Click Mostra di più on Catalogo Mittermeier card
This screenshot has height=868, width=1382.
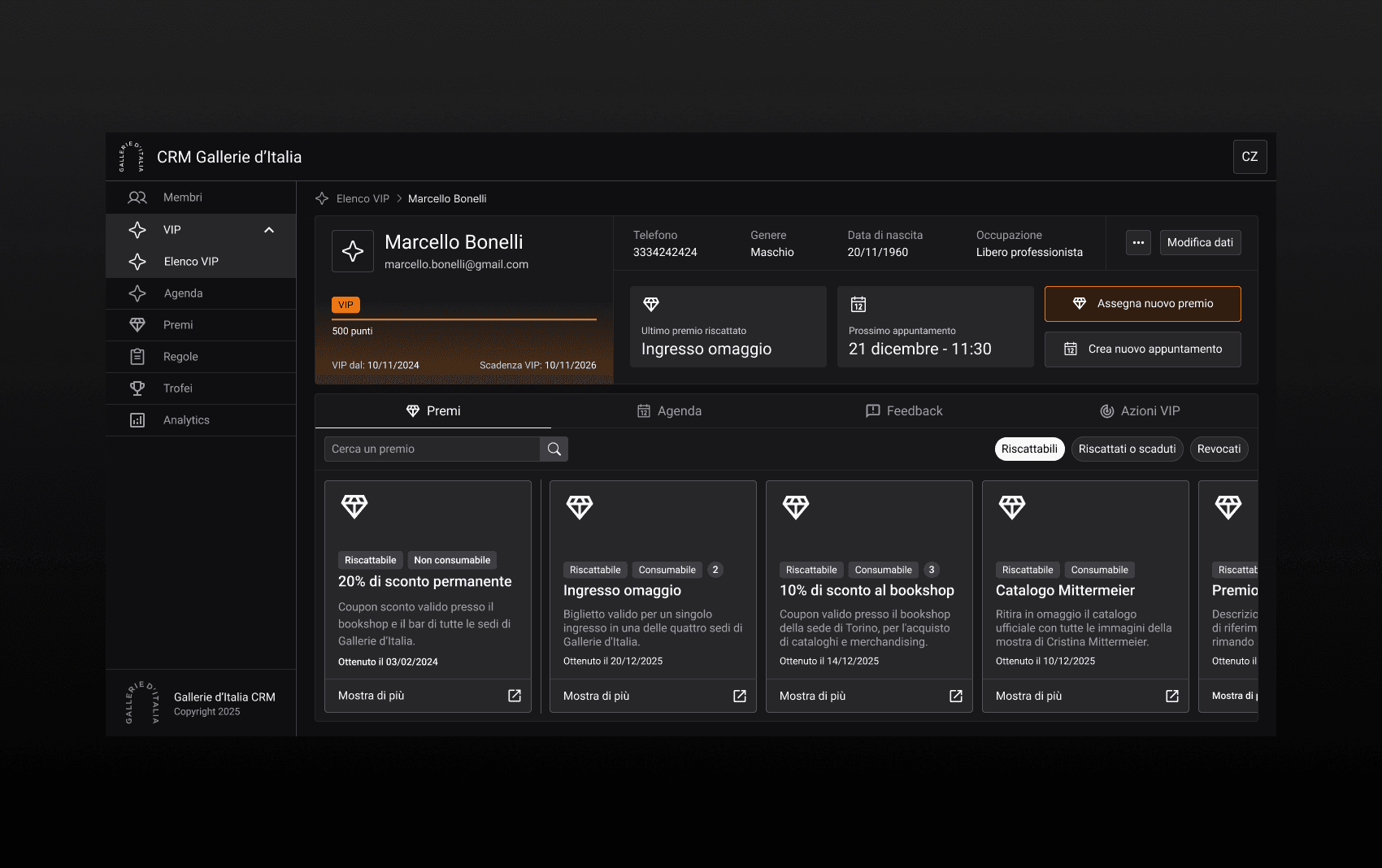coord(1029,697)
